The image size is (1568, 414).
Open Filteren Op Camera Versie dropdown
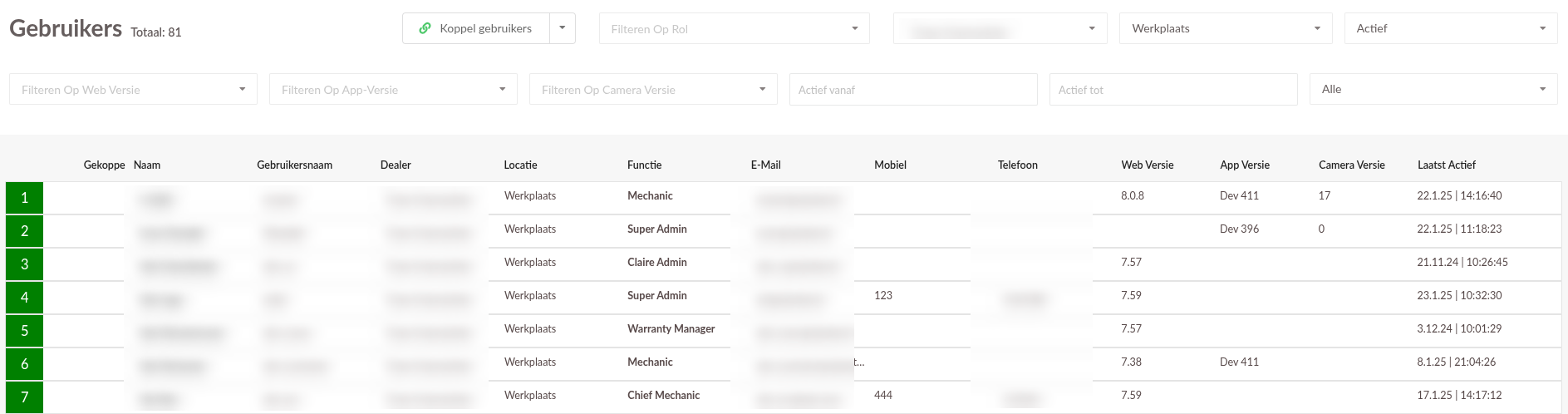[653, 89]
